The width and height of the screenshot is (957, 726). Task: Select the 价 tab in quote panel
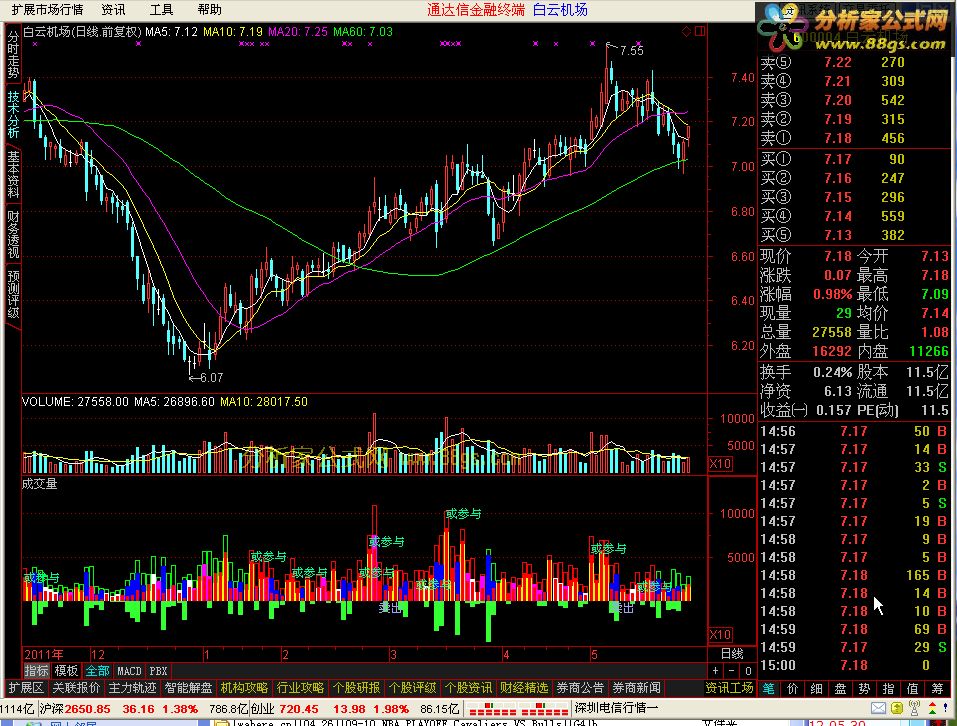click(792, 688)
